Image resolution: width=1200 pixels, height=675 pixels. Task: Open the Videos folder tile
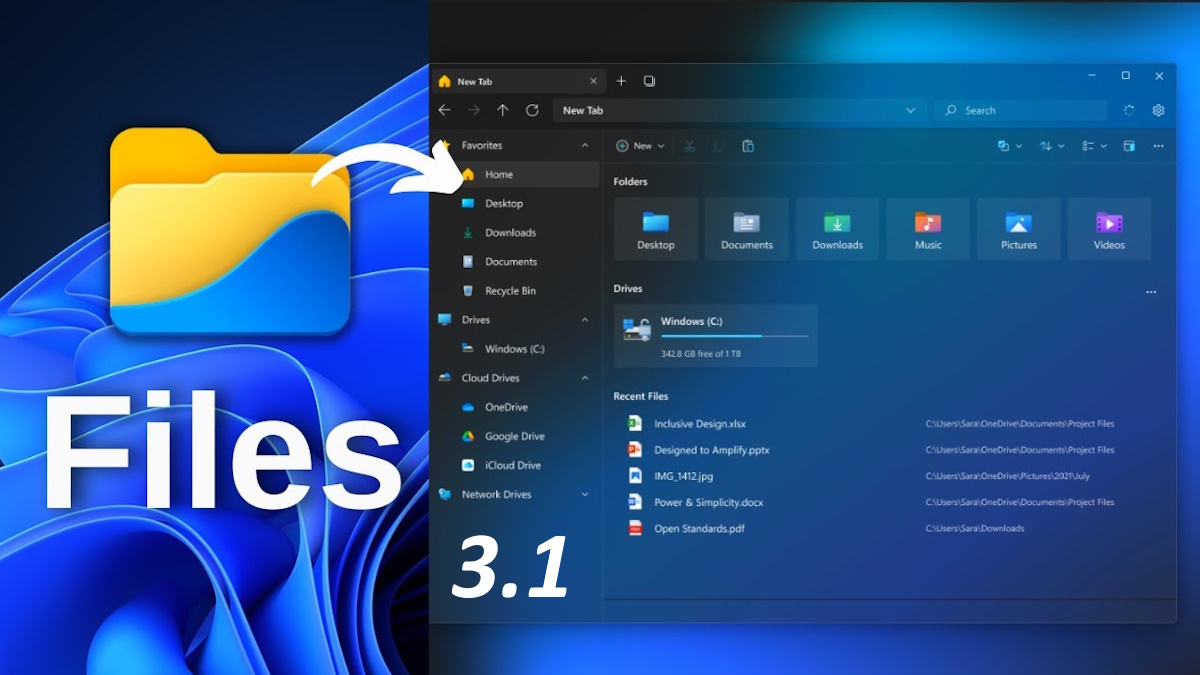pos(1109,229)
